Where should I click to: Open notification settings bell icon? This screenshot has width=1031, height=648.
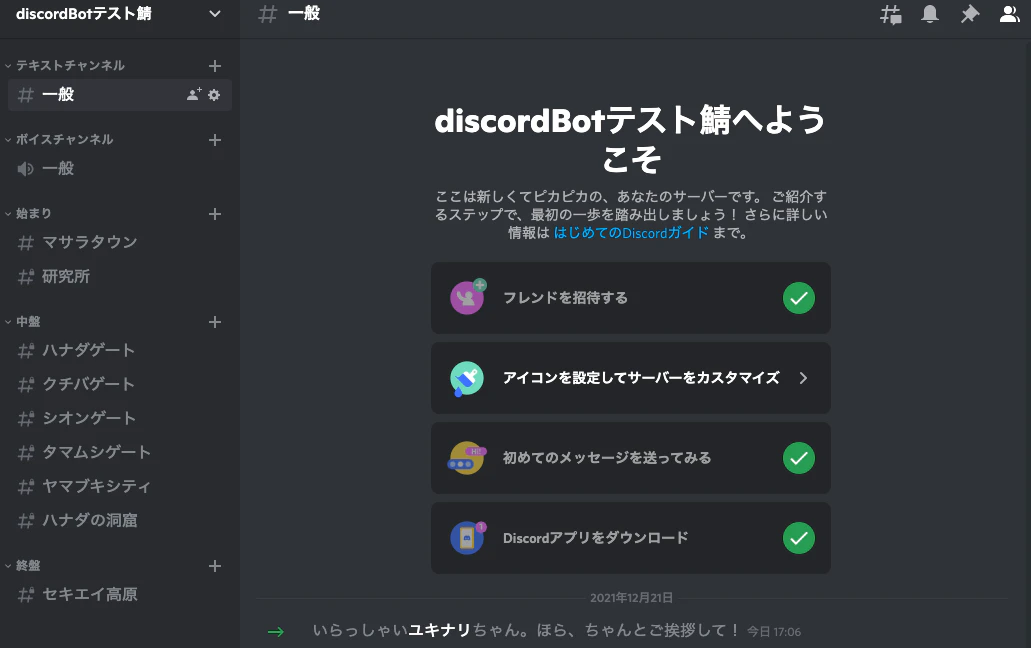(x=930, y=14)
